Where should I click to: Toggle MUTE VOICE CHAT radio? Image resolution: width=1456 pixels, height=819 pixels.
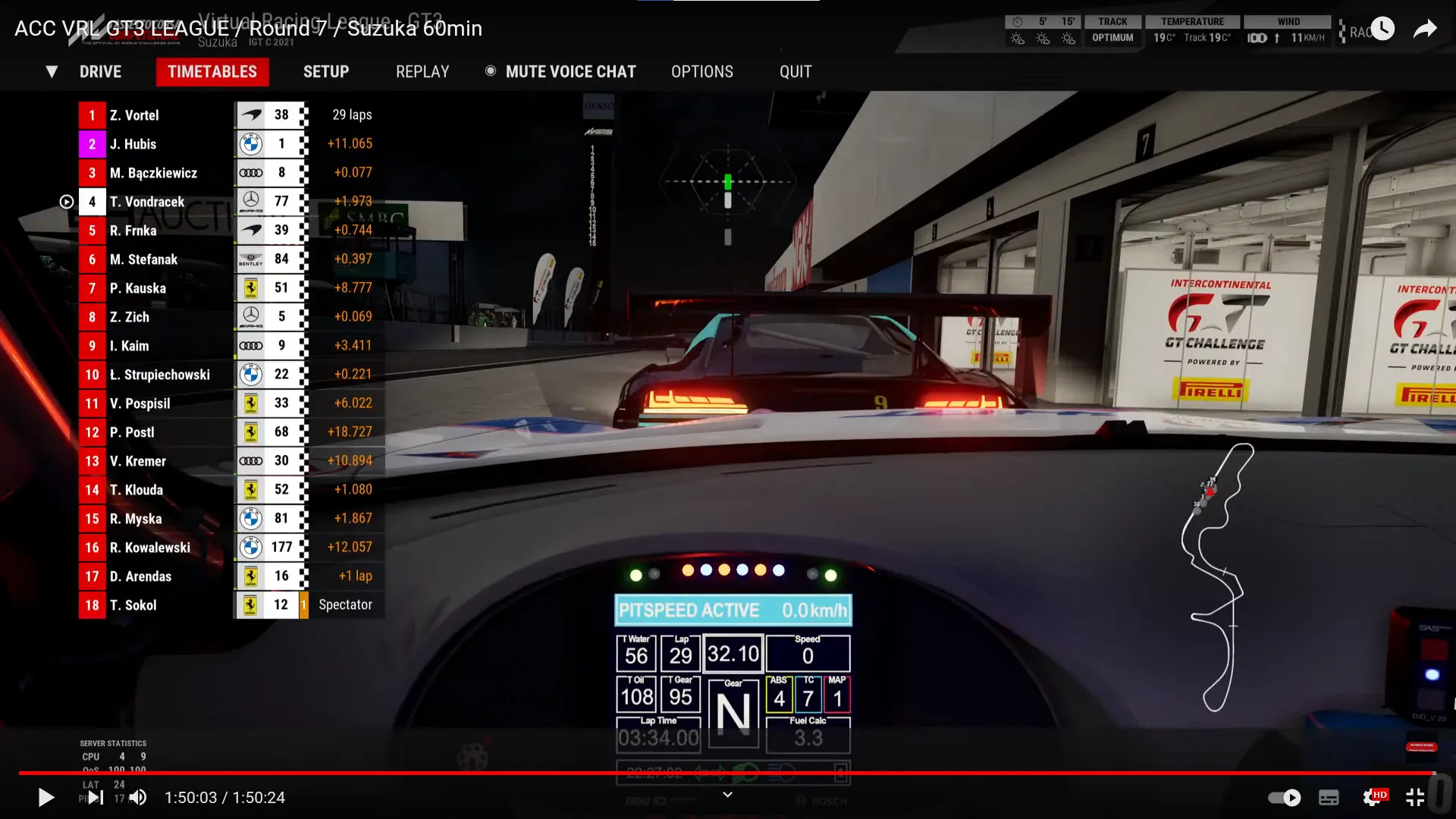pos(491,71)
